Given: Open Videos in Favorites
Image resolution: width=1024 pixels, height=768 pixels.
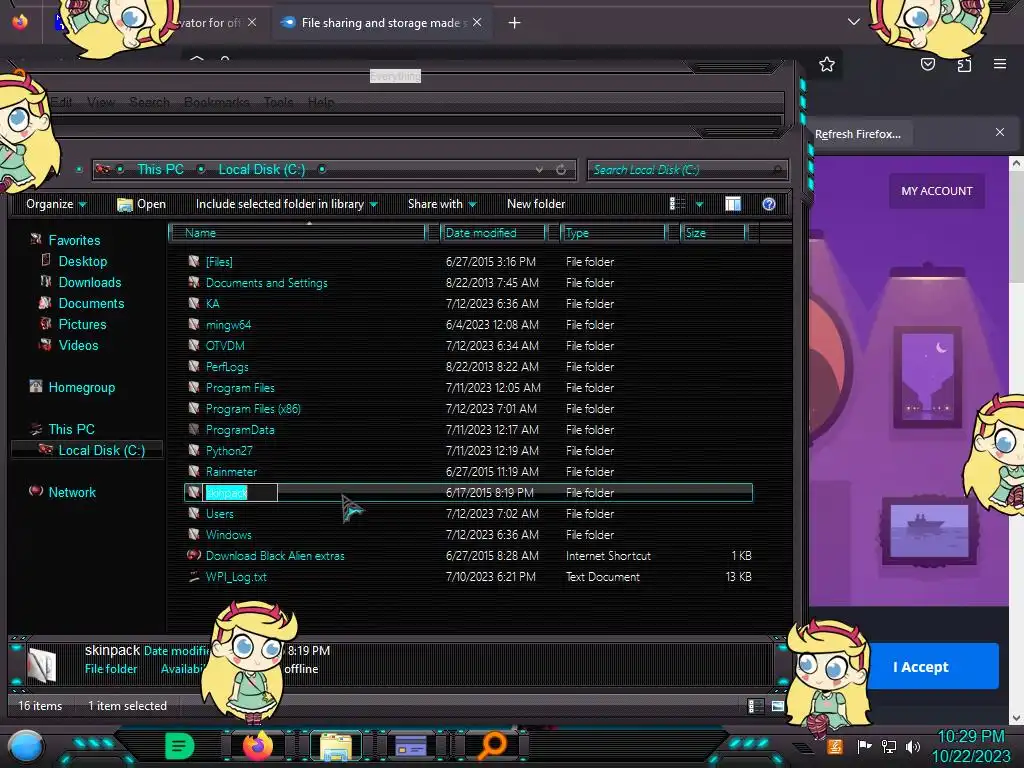Looking at the screenshot, I should point(78,345).
